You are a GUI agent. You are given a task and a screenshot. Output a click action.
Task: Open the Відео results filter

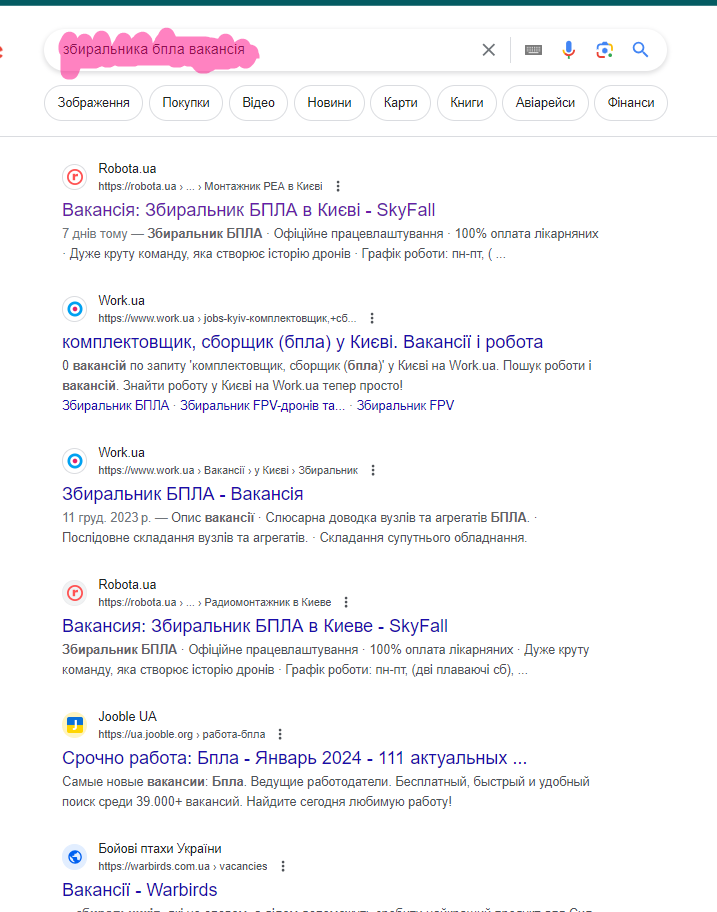coord(258,102)
